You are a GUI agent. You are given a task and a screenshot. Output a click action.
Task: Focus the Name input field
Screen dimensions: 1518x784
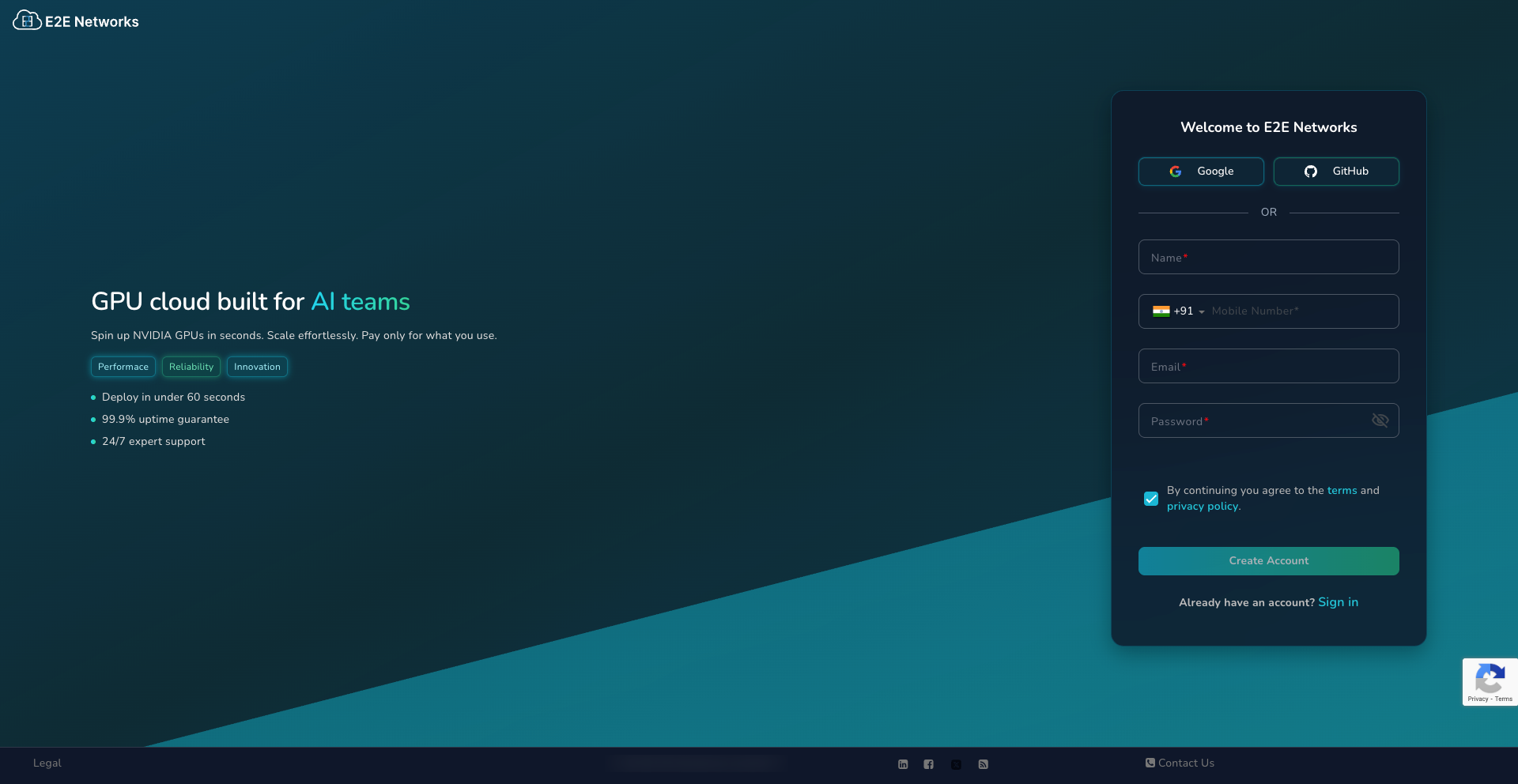tap(1269, 257)
